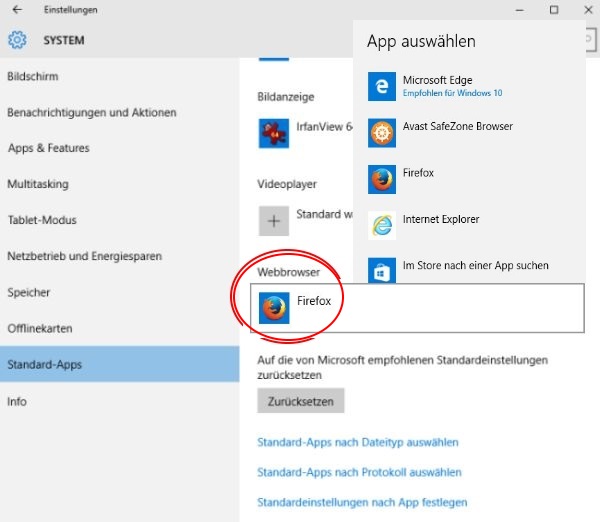Click the Windows Store bag icon
600x522 pixels.
coord(382,270)
